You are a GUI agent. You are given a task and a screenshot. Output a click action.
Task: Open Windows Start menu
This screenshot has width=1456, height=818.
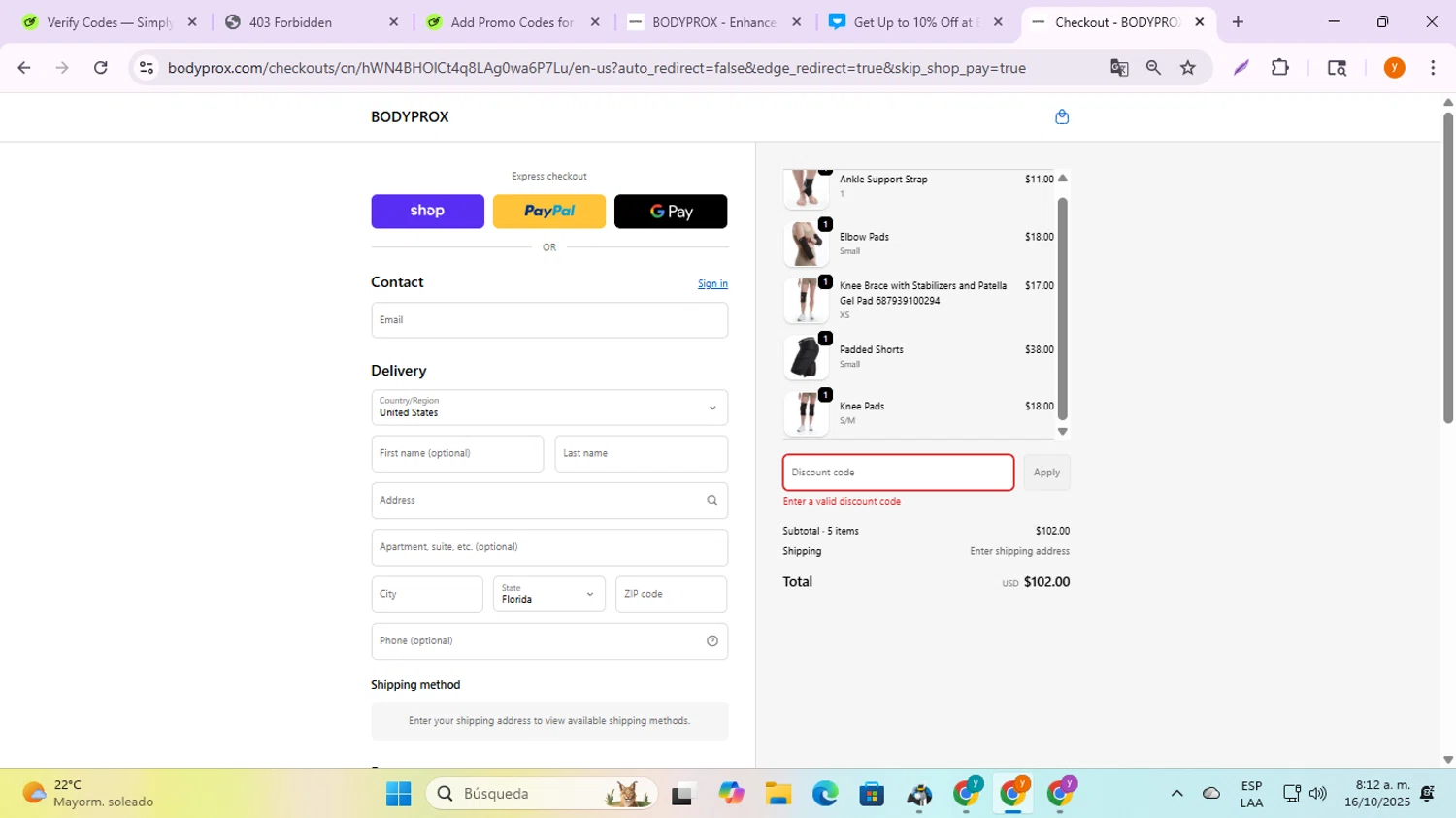click(398, 794)
